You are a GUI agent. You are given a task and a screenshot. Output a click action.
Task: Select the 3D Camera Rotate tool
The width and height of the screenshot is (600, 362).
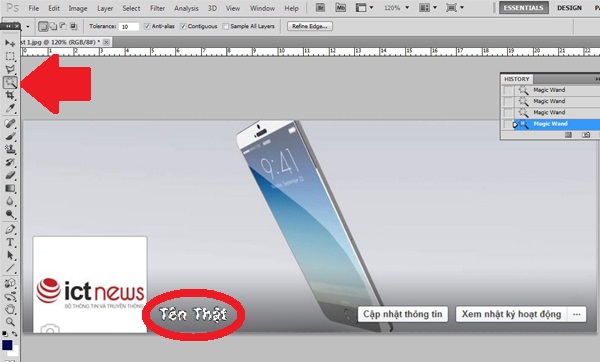(10, 296)
